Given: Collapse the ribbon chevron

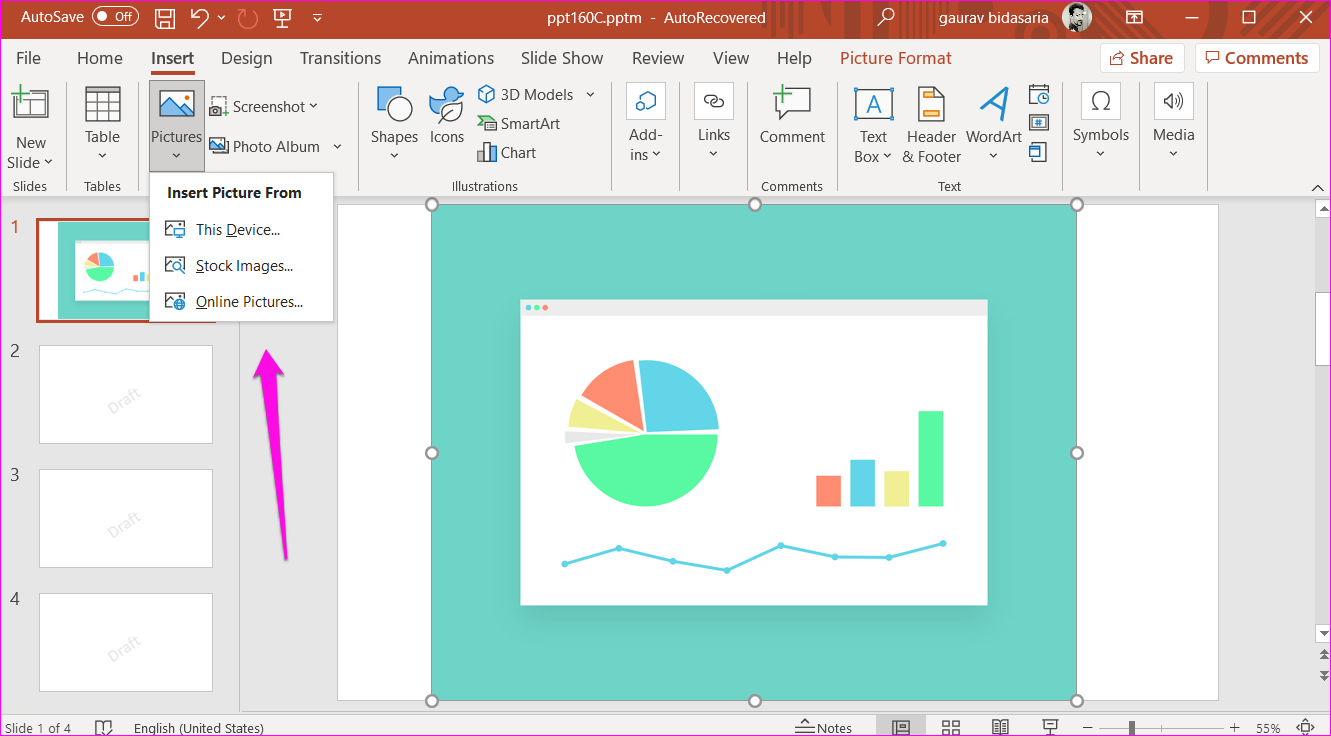Looking at the screenshot, I should pos(1317,187).
